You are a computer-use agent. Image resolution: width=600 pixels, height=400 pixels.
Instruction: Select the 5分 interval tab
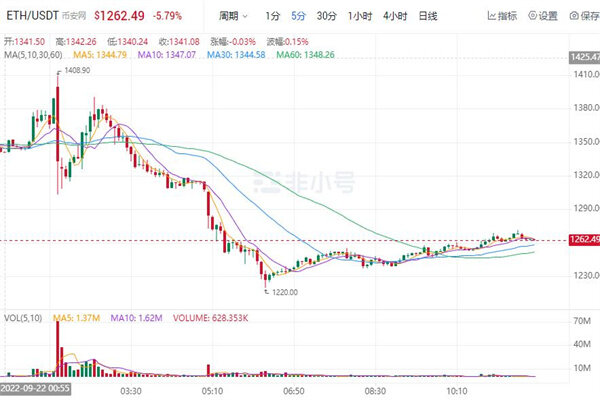point(298,16)
